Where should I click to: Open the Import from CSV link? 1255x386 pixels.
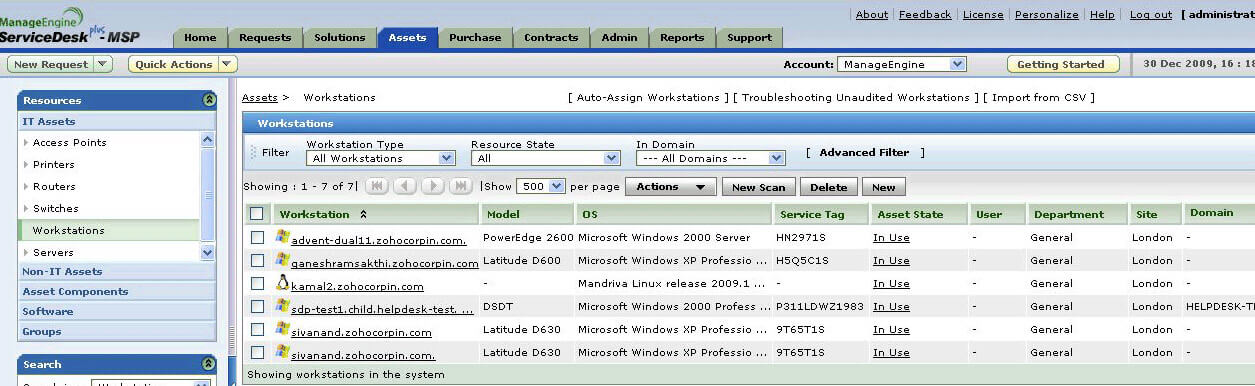pyautogui.click(x=1039, y=98)
